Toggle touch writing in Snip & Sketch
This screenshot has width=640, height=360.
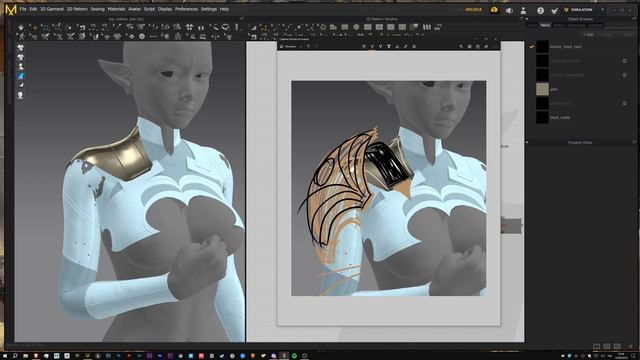(364, 47)
